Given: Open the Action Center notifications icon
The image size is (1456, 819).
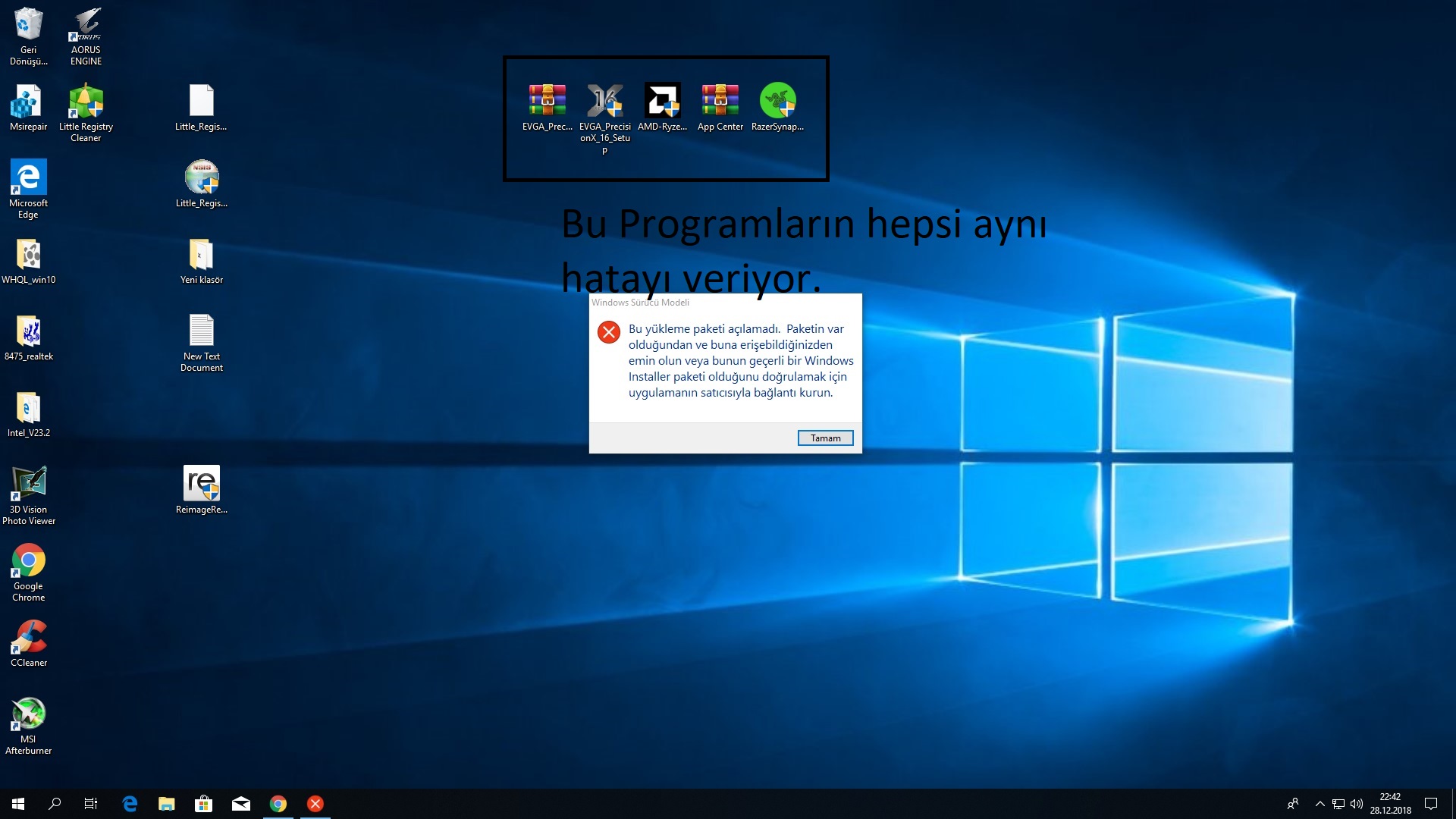Looking at the screenshot, I should [x=1431, y=804].
